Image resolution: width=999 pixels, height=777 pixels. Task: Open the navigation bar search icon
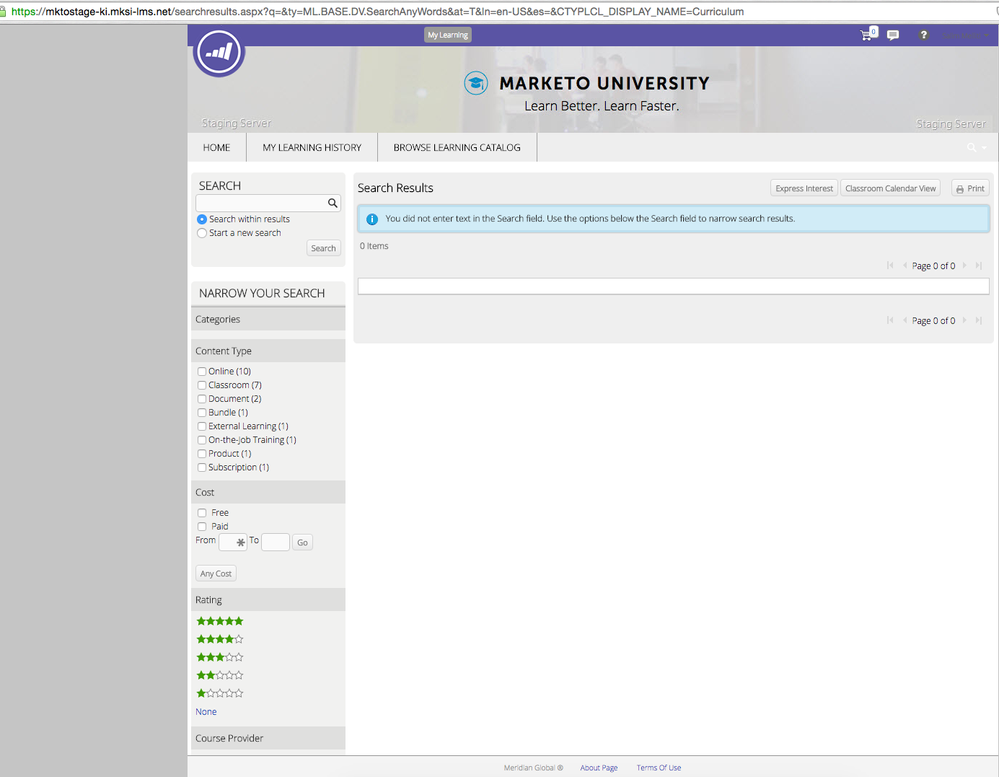972,147
